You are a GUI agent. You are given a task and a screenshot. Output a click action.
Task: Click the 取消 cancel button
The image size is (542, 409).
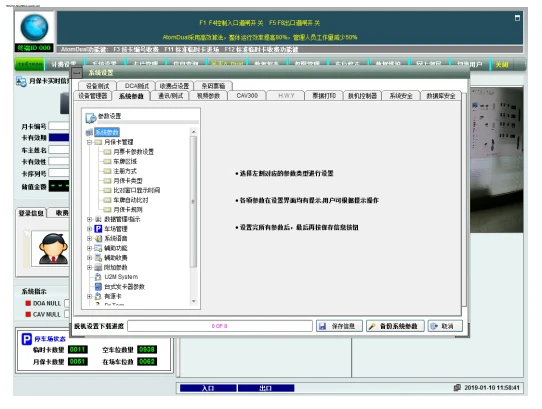445,326
